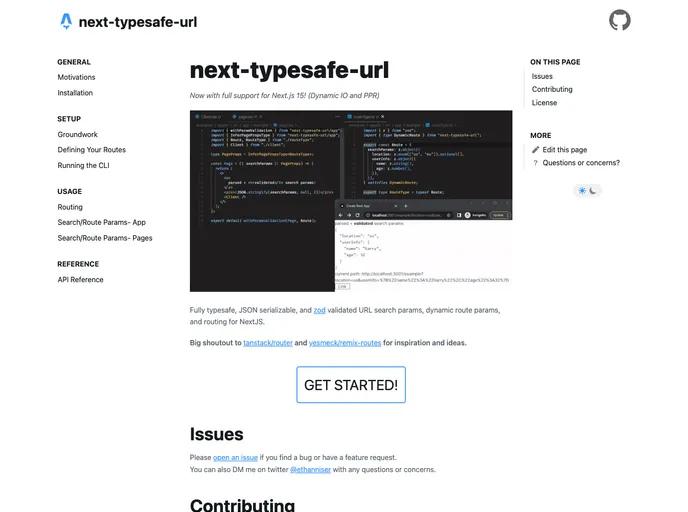Click the pencil icon beside Edit this page

click(x=535, y=150)
